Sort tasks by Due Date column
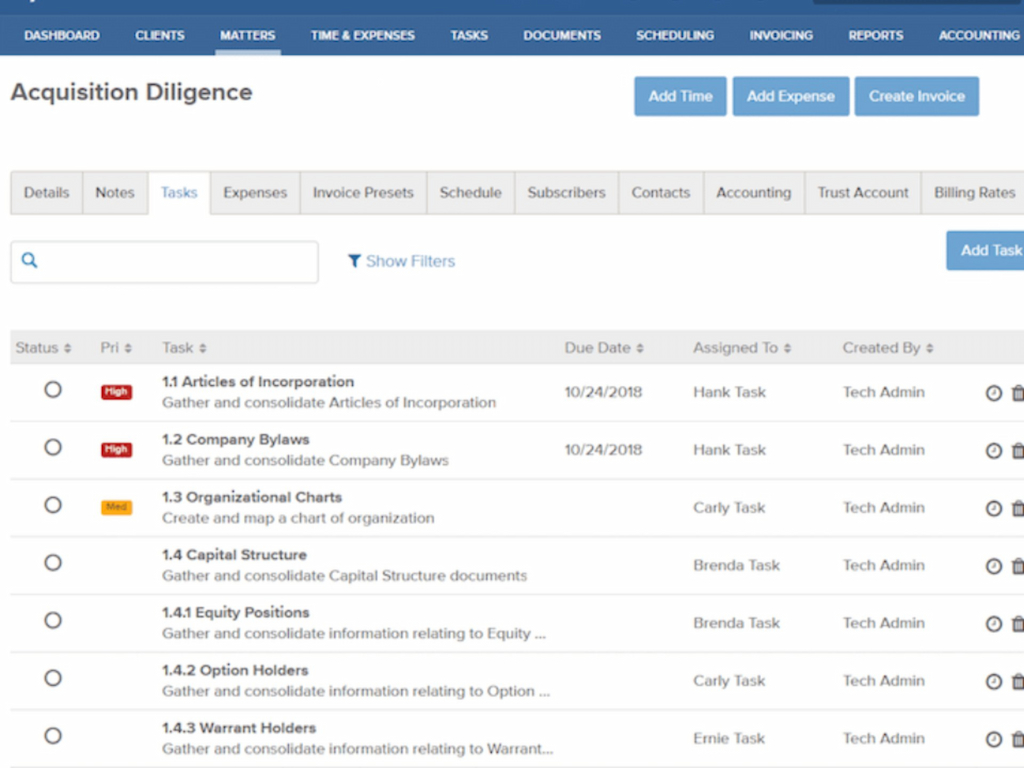Viewport: 1024px width, 768px height. [604, 348]
